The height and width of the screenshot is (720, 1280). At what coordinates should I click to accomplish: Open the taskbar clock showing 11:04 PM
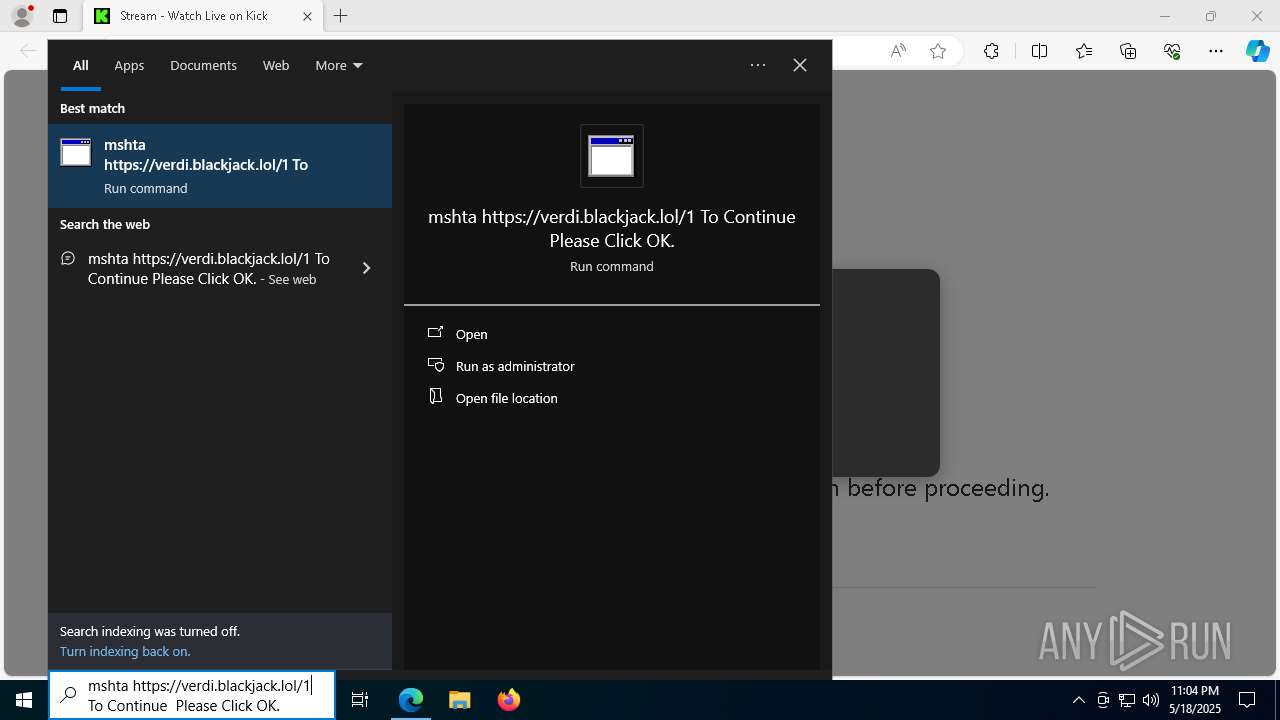click(1194, 700)
